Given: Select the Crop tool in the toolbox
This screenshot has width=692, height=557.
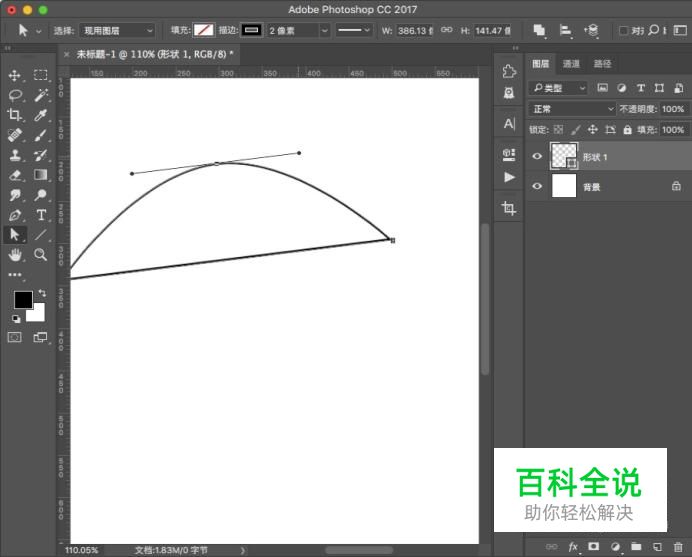Looking at the screenshot, I should tap(15, 115).
